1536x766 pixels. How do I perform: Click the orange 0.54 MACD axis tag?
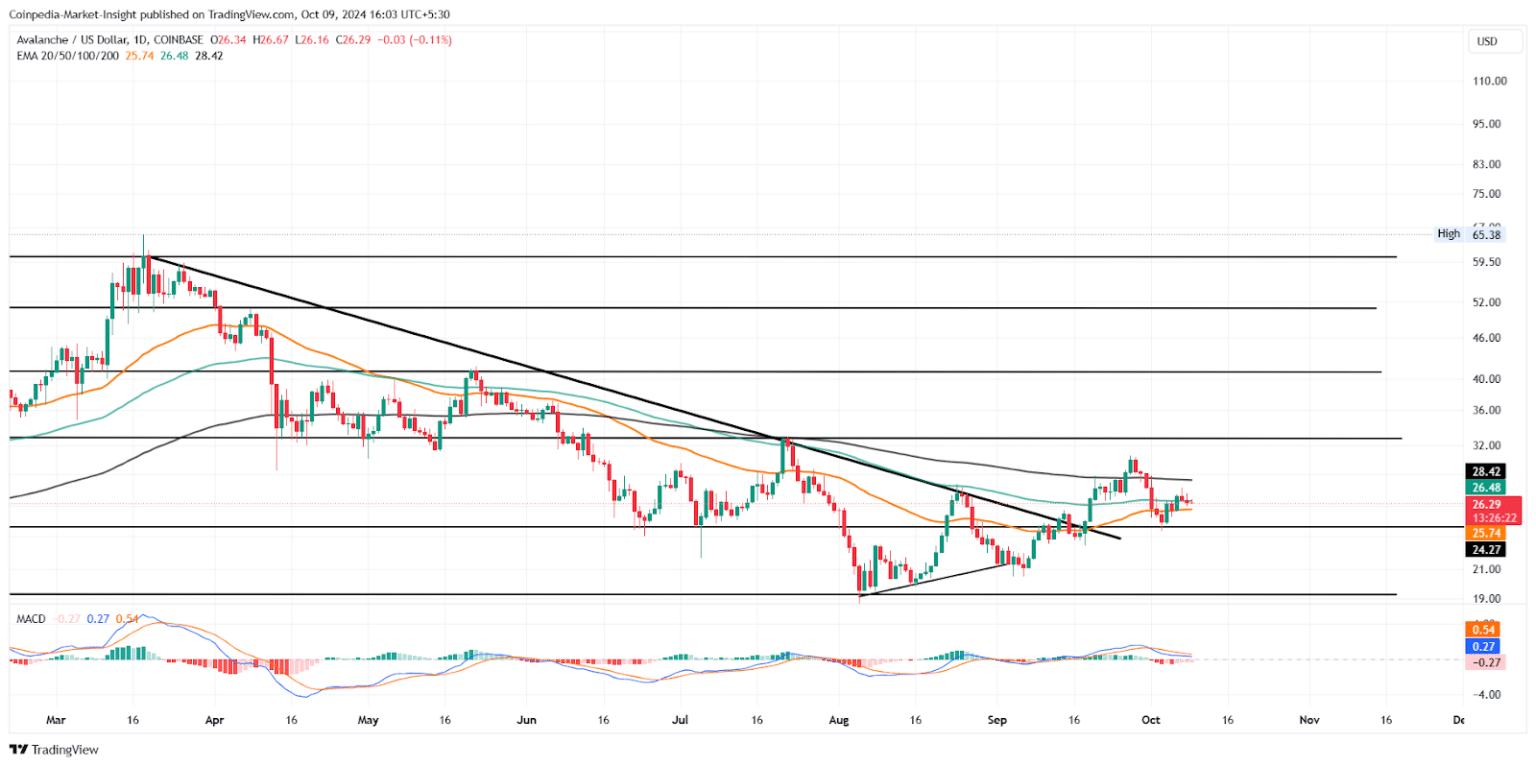point(1482,629)
